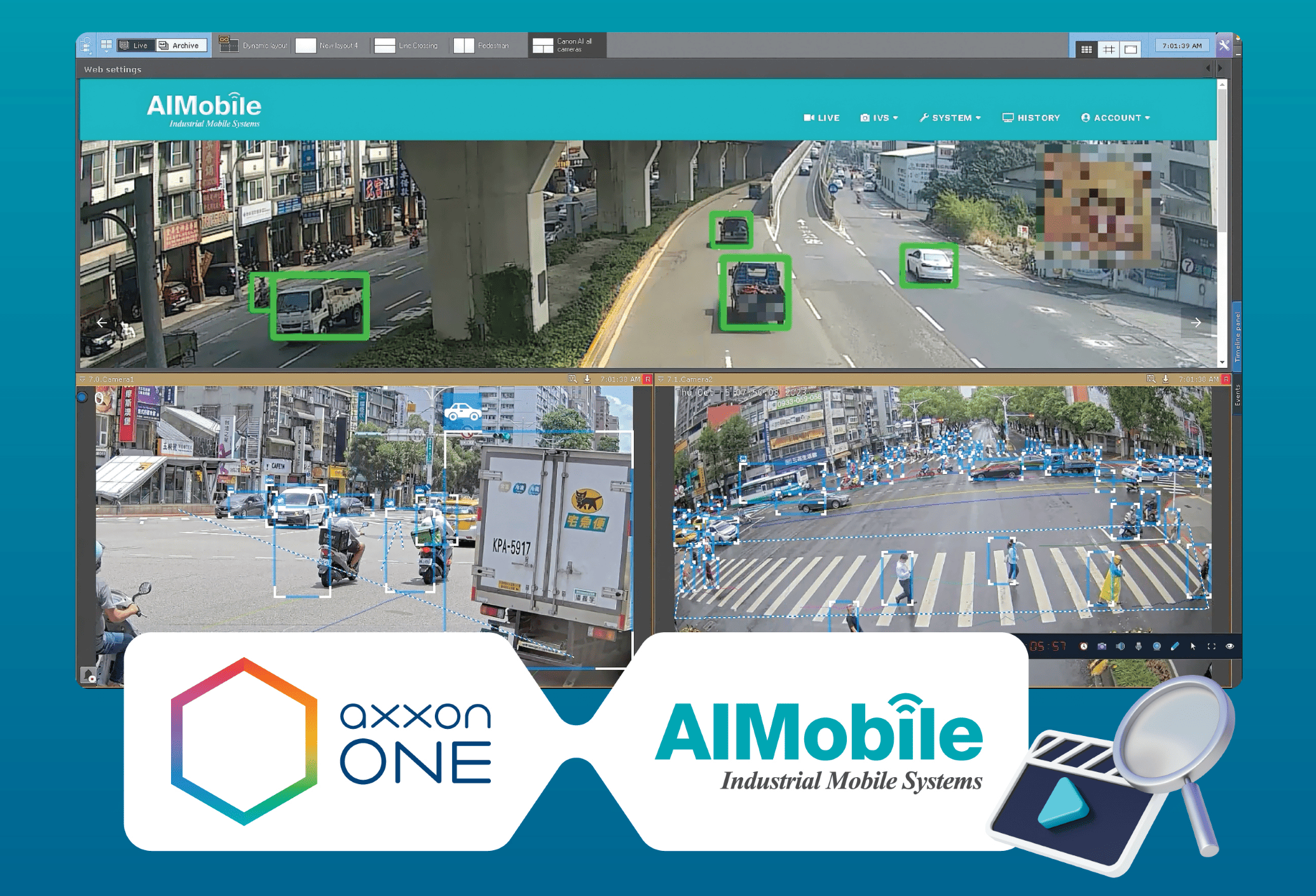Click the webcam-style icon on Camera2 toolbar
The height and width of the screenshot is (896, 1316).
click(1156, 646)
